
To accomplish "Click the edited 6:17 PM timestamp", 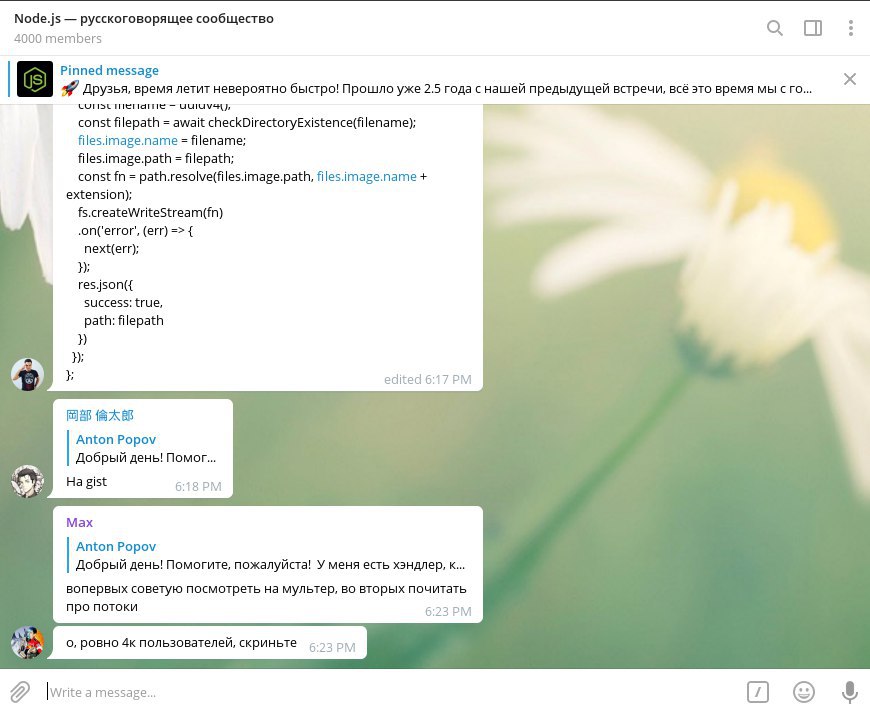I will 428,379.
